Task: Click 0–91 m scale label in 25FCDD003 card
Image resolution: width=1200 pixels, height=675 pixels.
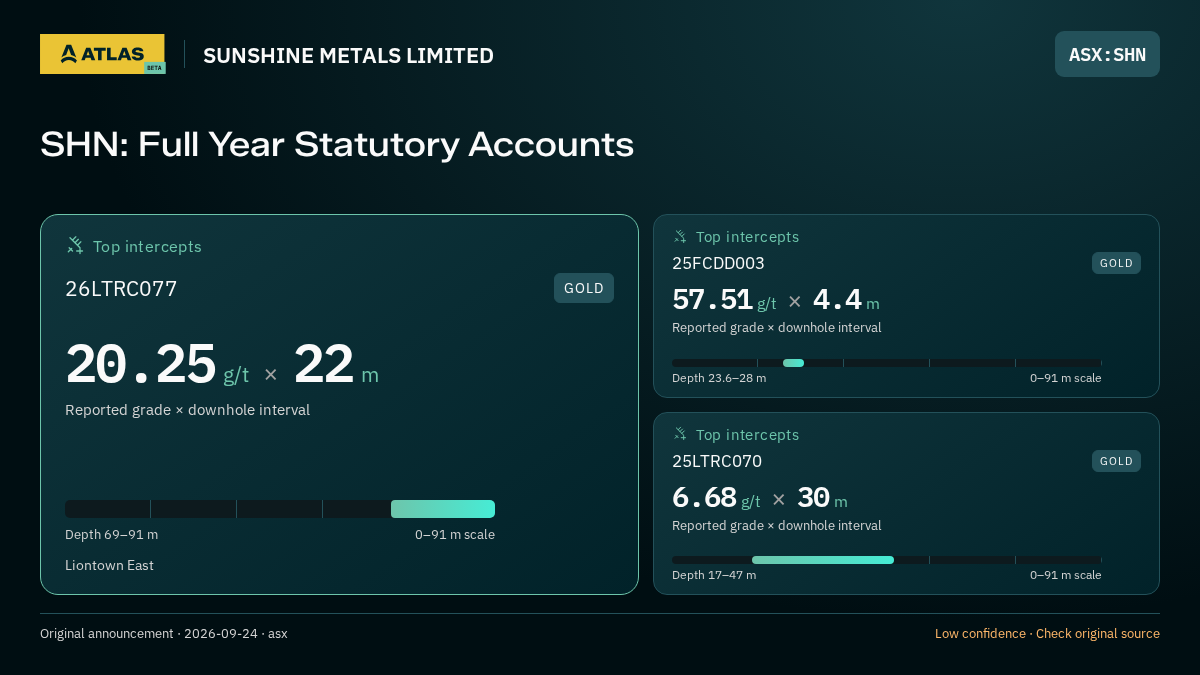Action: [x=1065, y=378]
